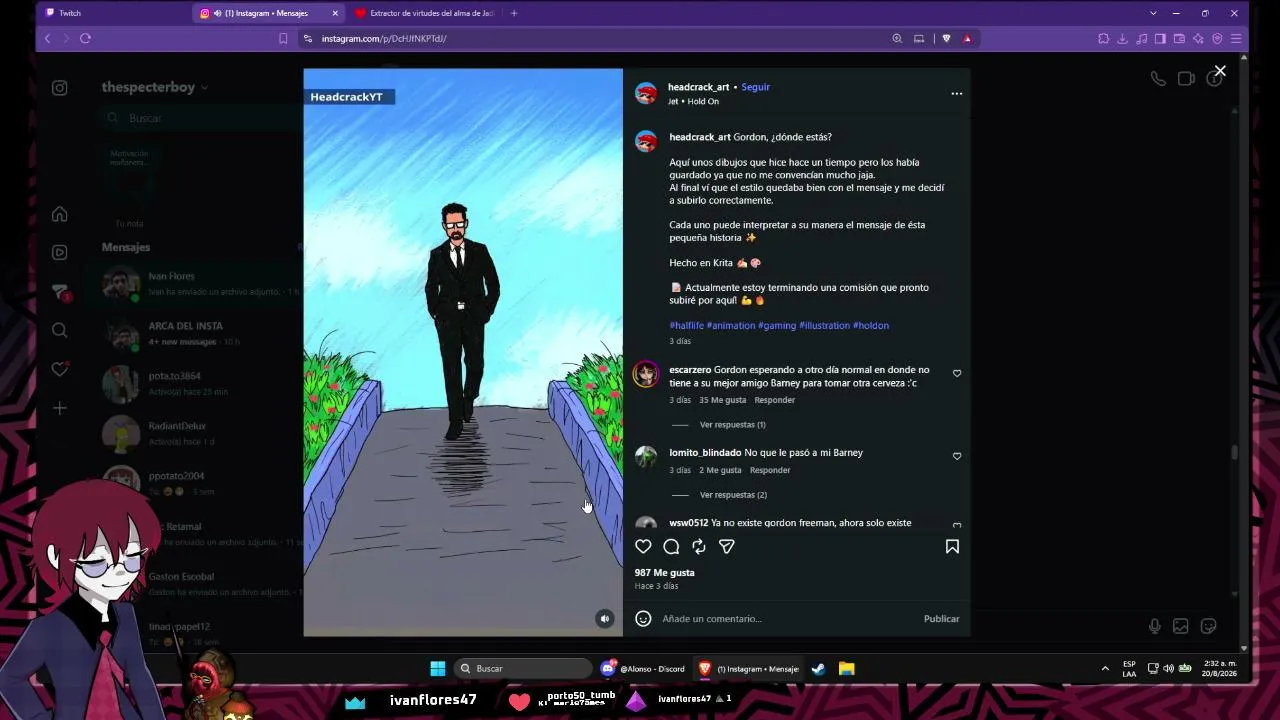
Task: Switch to the Instagram Mensajes browser tab
Action: pyautogui.click(x=268, y=13)
